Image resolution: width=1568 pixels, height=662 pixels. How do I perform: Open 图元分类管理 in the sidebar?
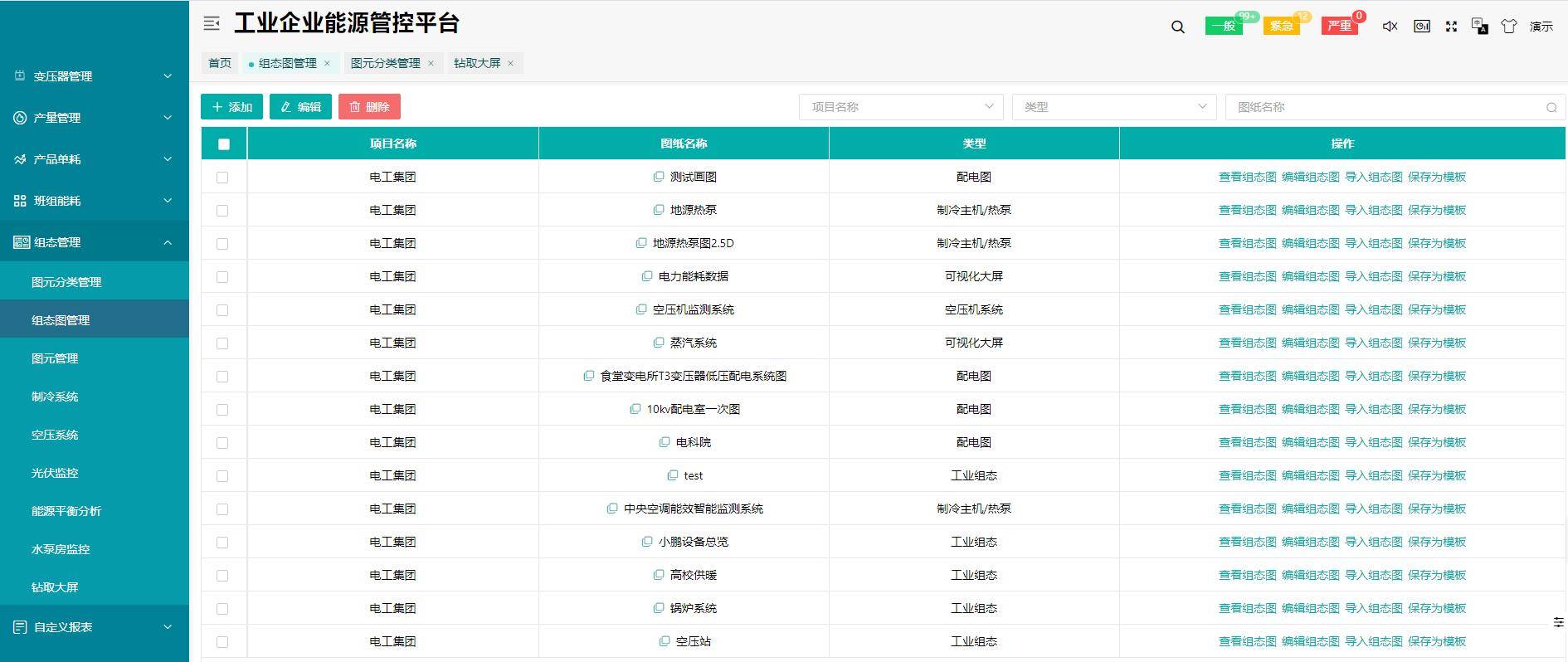95,282
